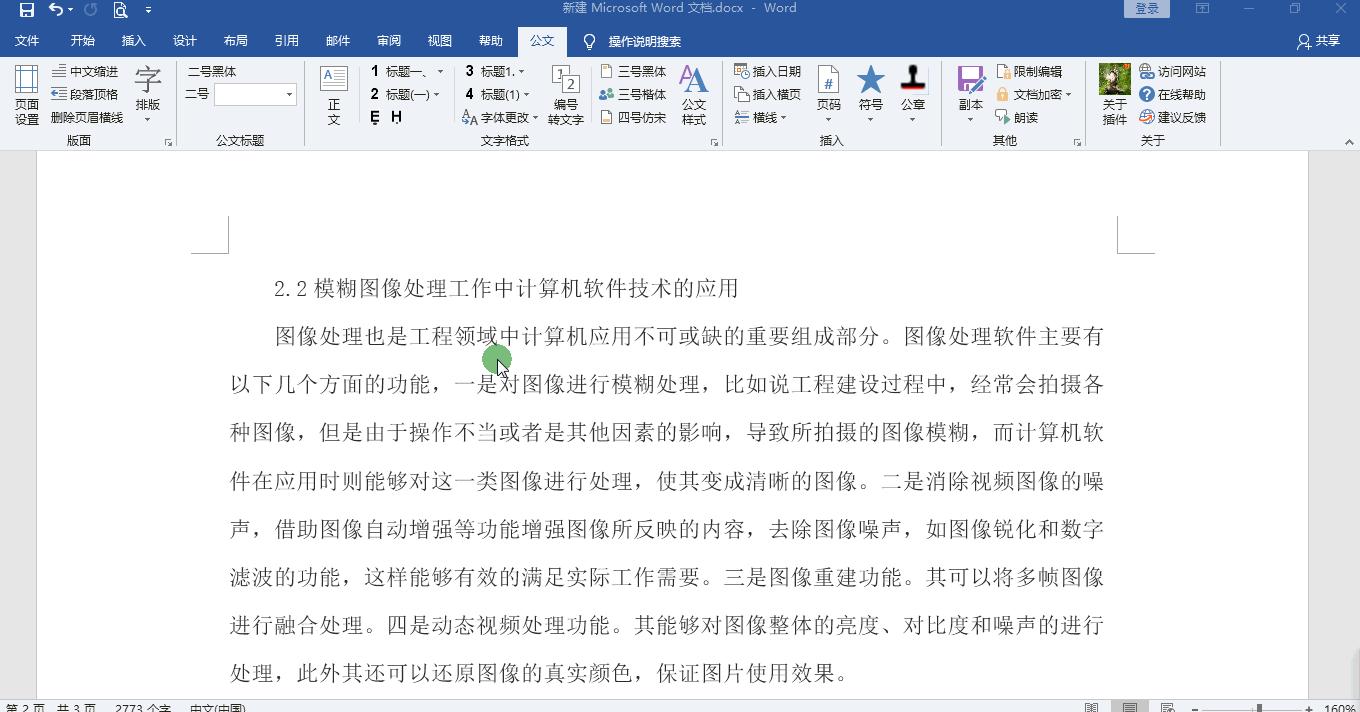Screen dimensions: 1360x712
Task: Apply the 正文 body text style
Action: click(332, 95)
